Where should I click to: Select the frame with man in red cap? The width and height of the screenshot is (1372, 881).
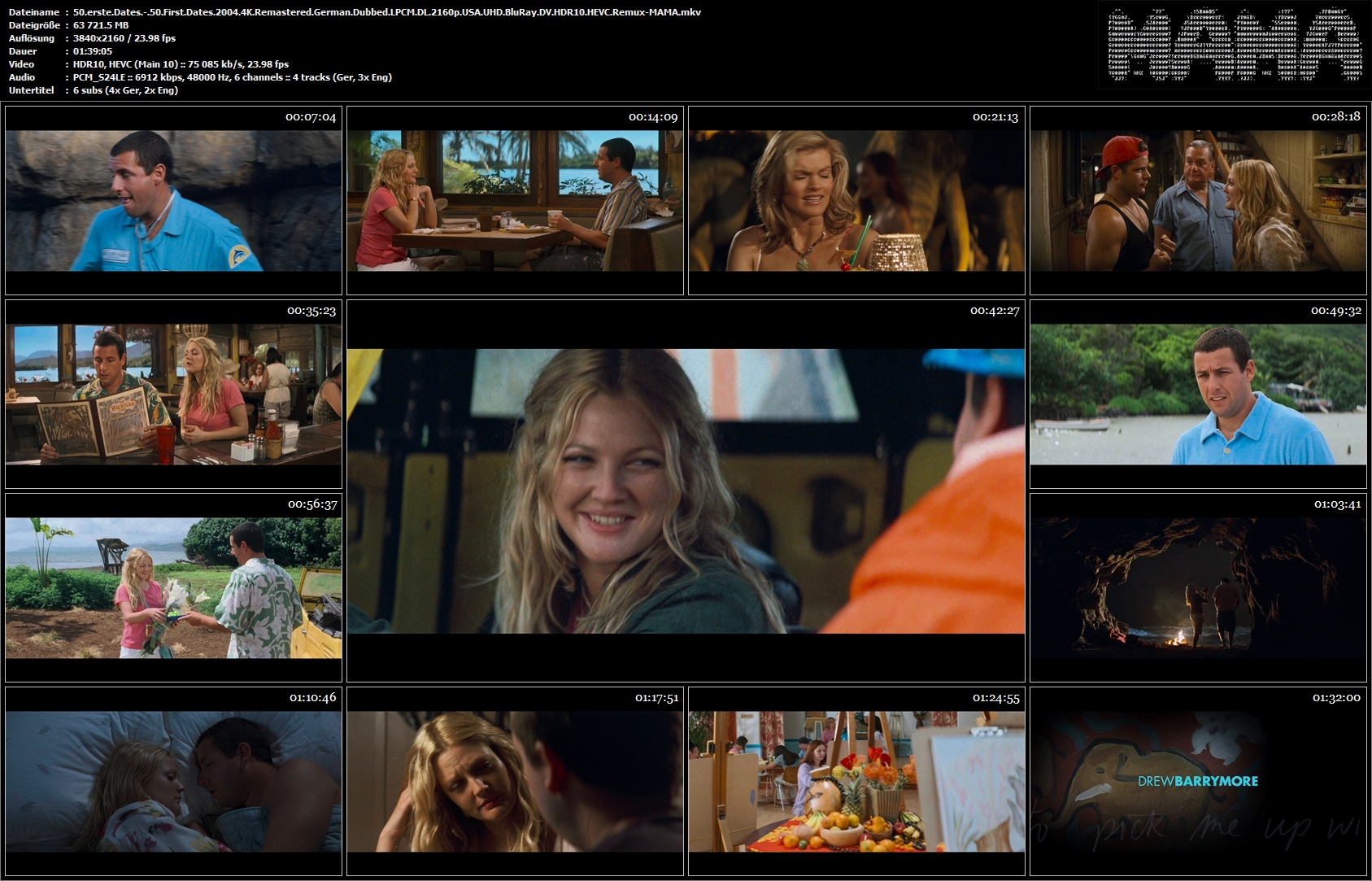[1198, 200]
